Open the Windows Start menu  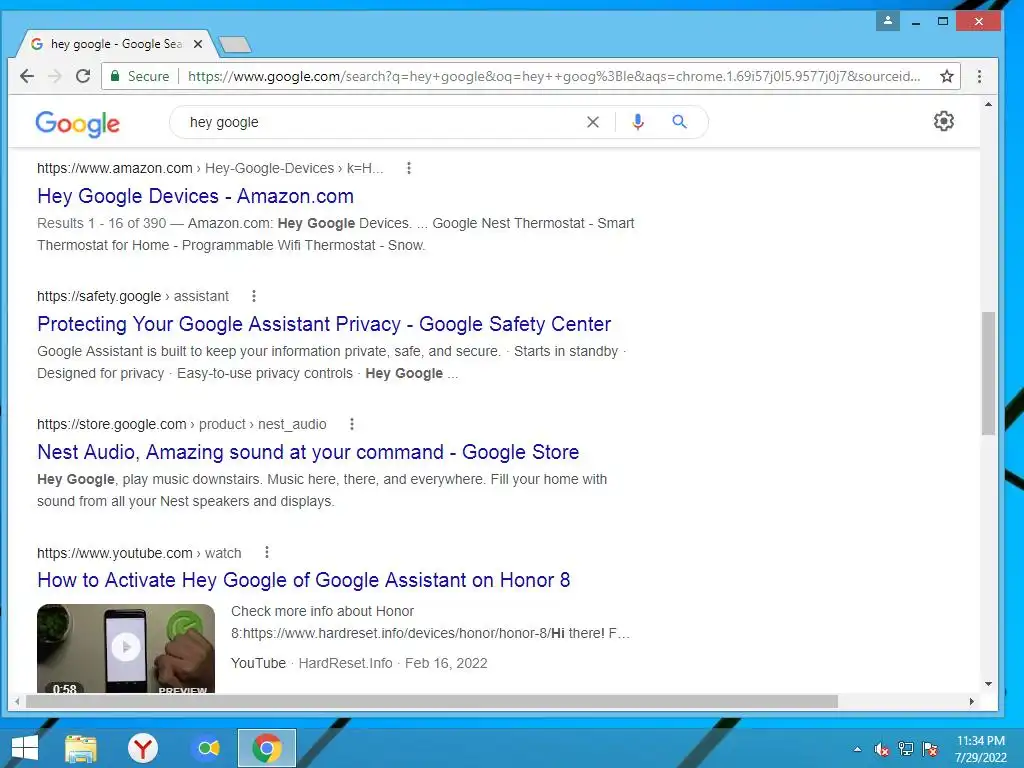coord(25,748)
